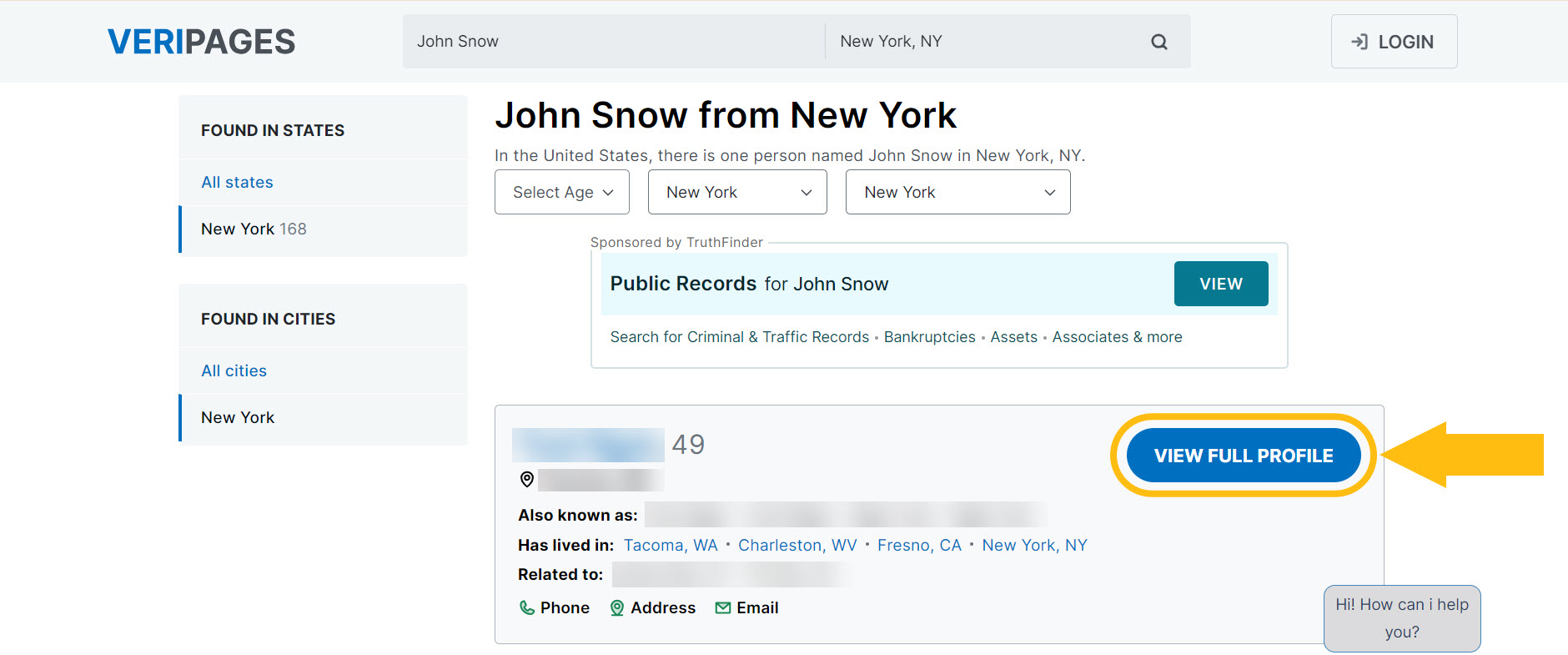Expand the Select Age dropdown
The width and height of the screenshot is (1568, 655).
562,193
